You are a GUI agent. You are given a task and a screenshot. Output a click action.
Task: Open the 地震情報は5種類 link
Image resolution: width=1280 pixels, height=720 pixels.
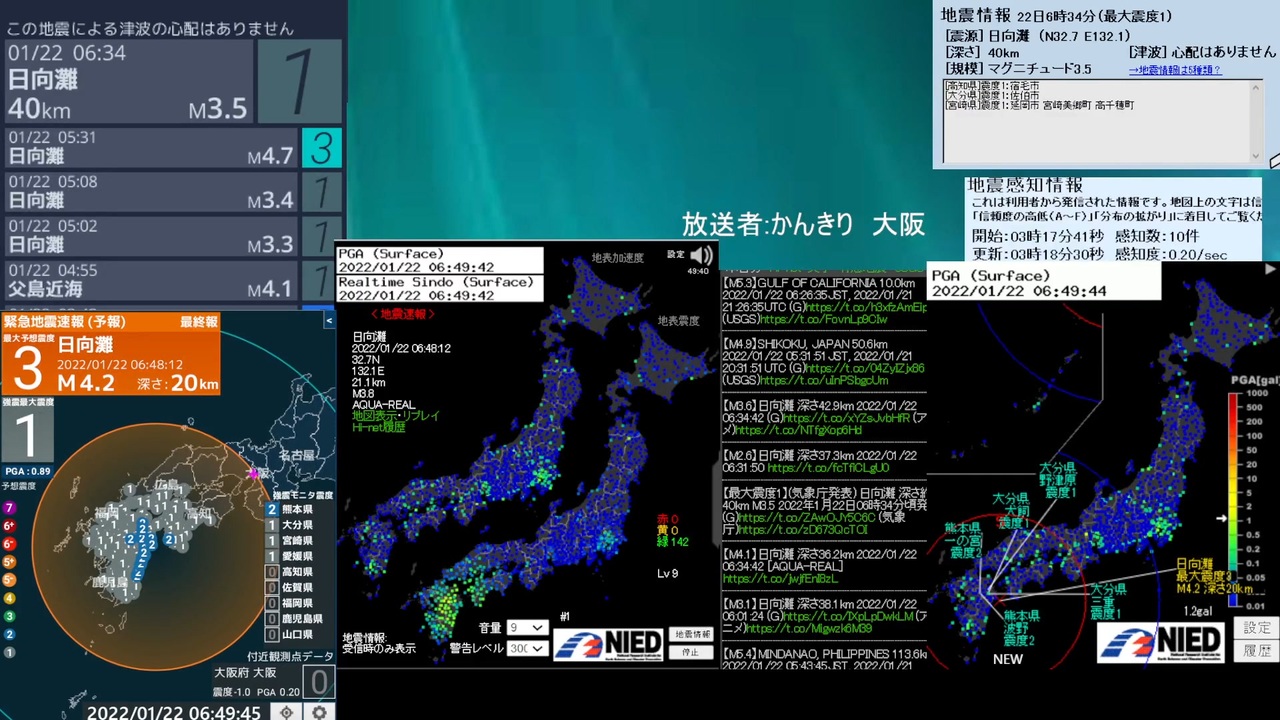(x=1175, y=70)
